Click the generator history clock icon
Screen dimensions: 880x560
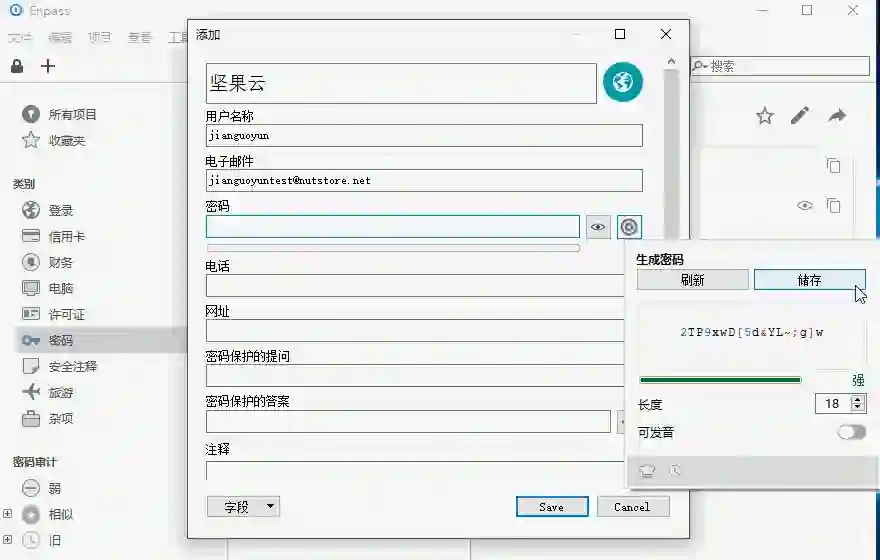point(675,470)
